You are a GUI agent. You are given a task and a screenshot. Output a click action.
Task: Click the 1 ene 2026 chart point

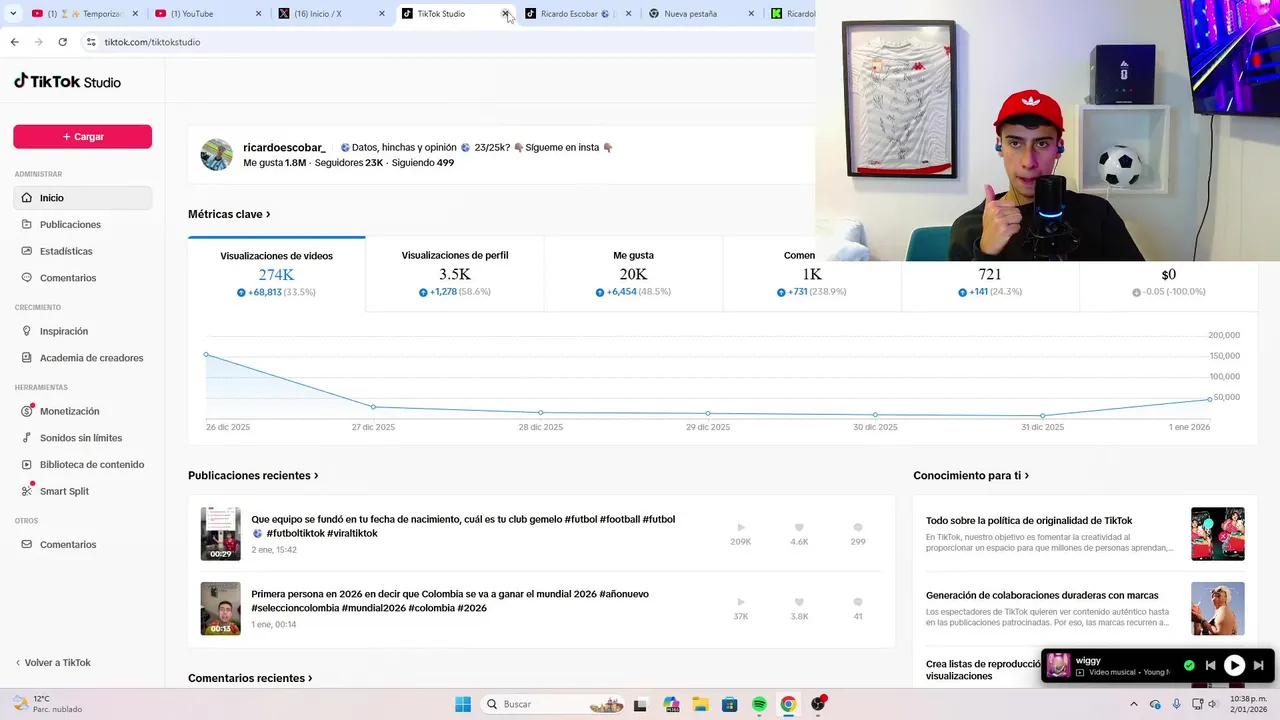click(1210, 399)
